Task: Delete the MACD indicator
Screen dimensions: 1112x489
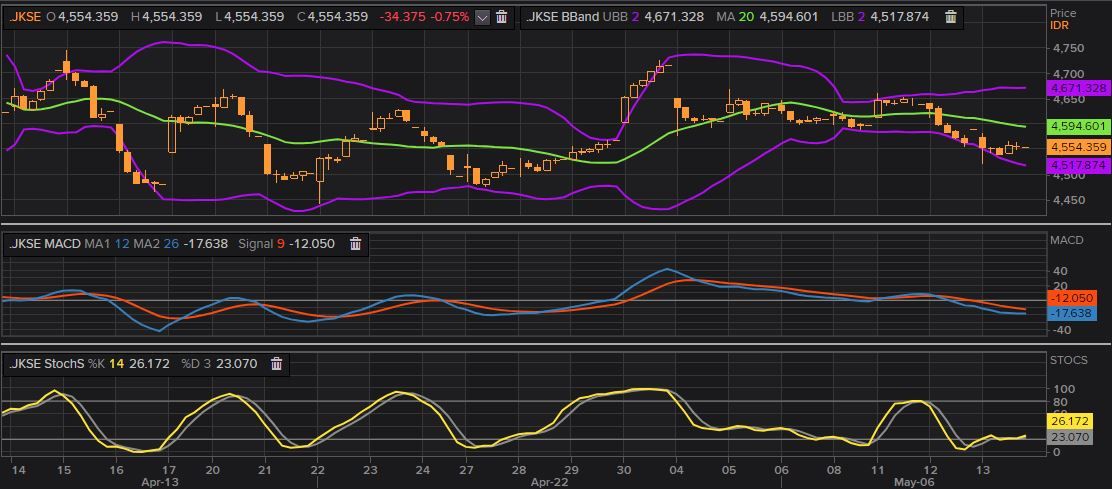Action: pyautogui.click(x=355, y=243)
